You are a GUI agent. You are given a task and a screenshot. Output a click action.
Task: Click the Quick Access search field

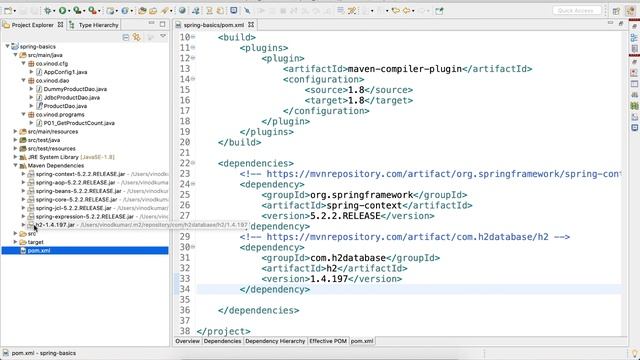coord(576,11)
